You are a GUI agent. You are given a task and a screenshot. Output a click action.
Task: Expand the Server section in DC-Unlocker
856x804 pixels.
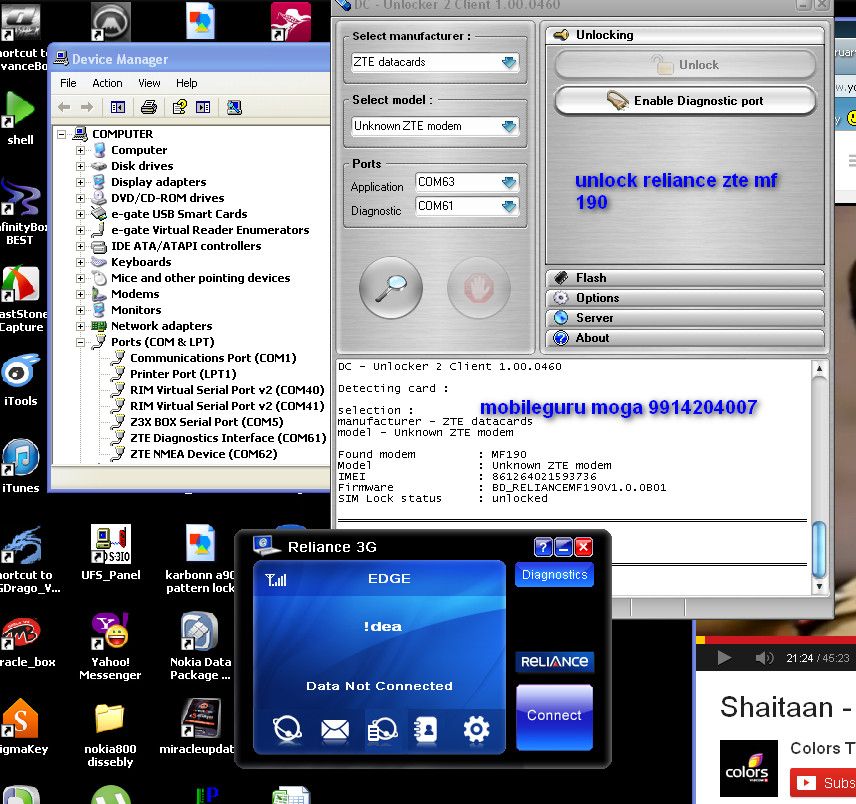(x=685, y=318)
